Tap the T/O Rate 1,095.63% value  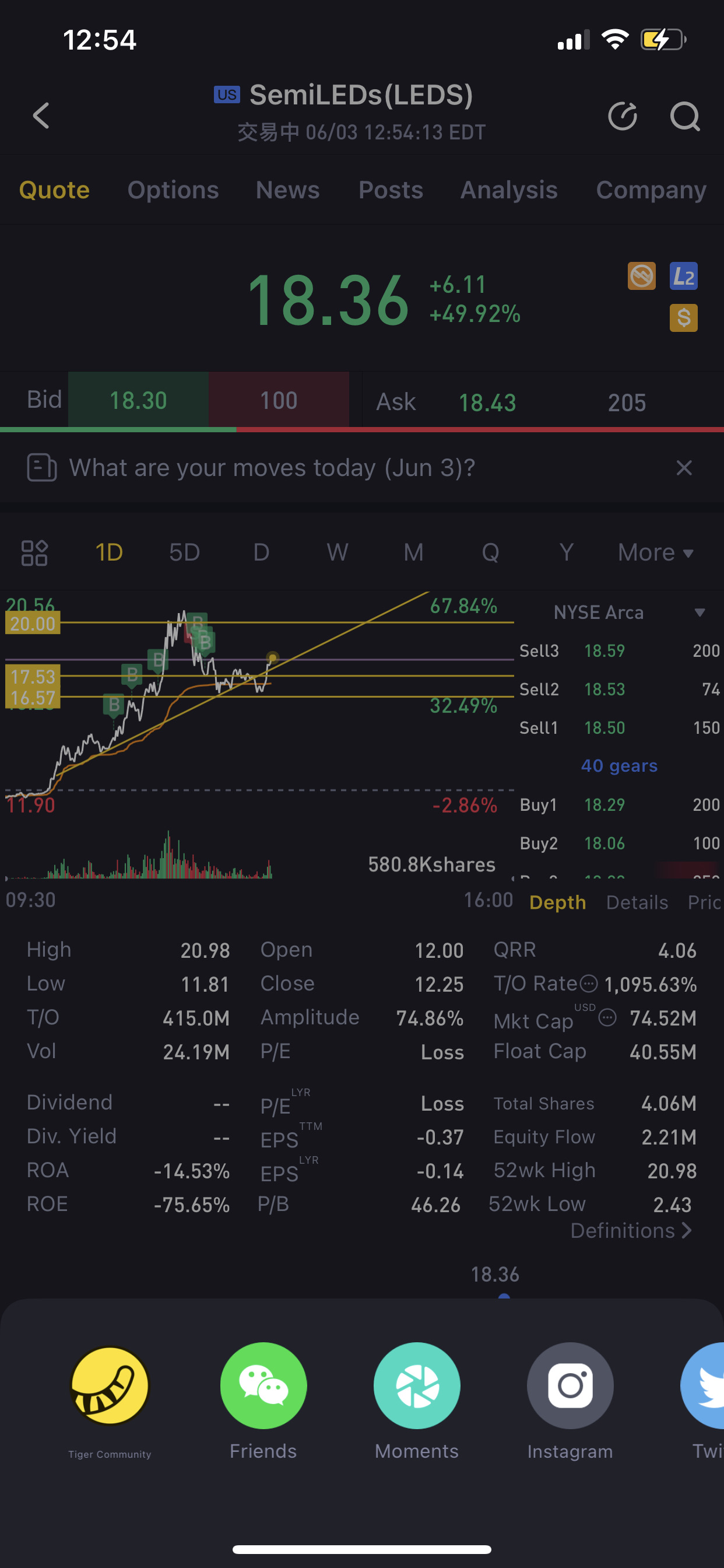650,984
